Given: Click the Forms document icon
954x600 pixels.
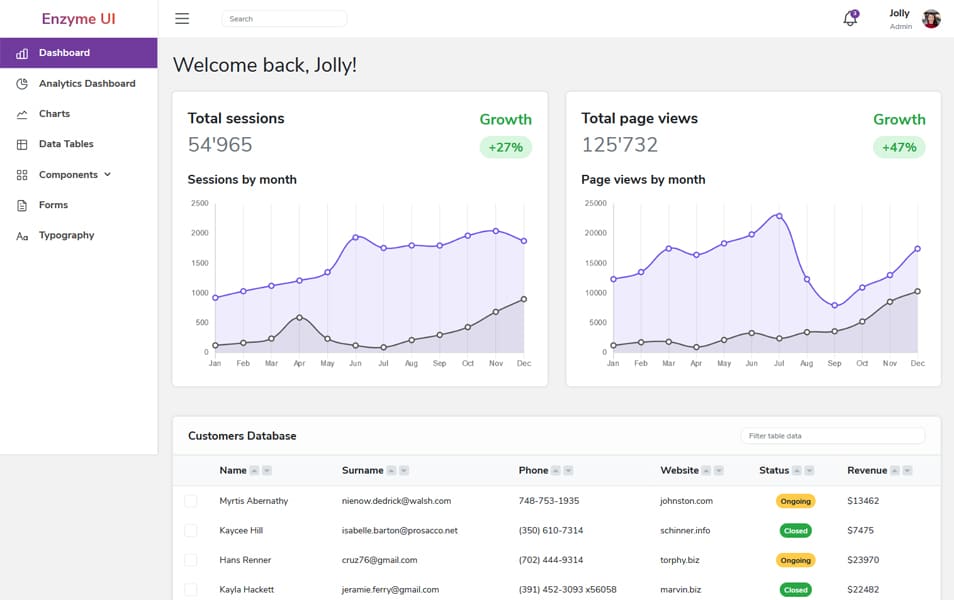Looking at the screenshot, I should (x=22, y=205).
